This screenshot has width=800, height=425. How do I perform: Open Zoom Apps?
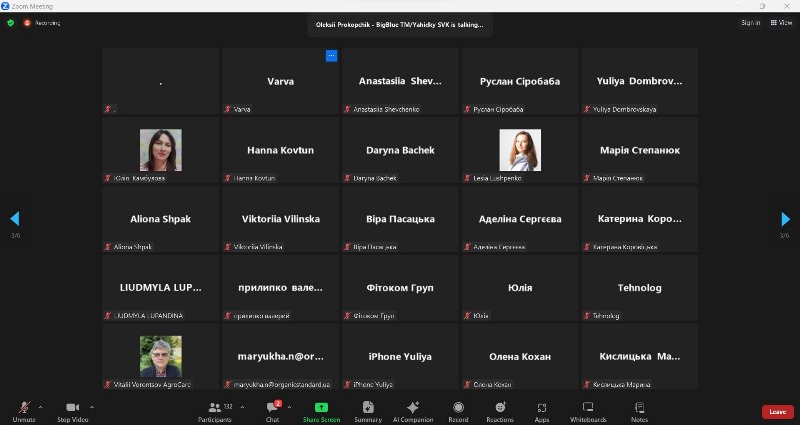tap(542, 410)
